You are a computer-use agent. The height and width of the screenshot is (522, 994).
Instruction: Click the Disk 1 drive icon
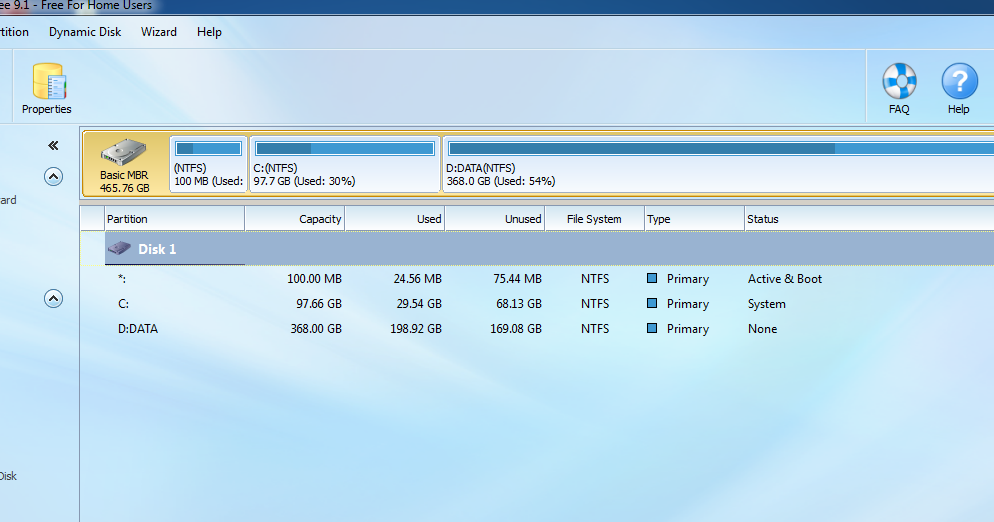click(119, 249)
